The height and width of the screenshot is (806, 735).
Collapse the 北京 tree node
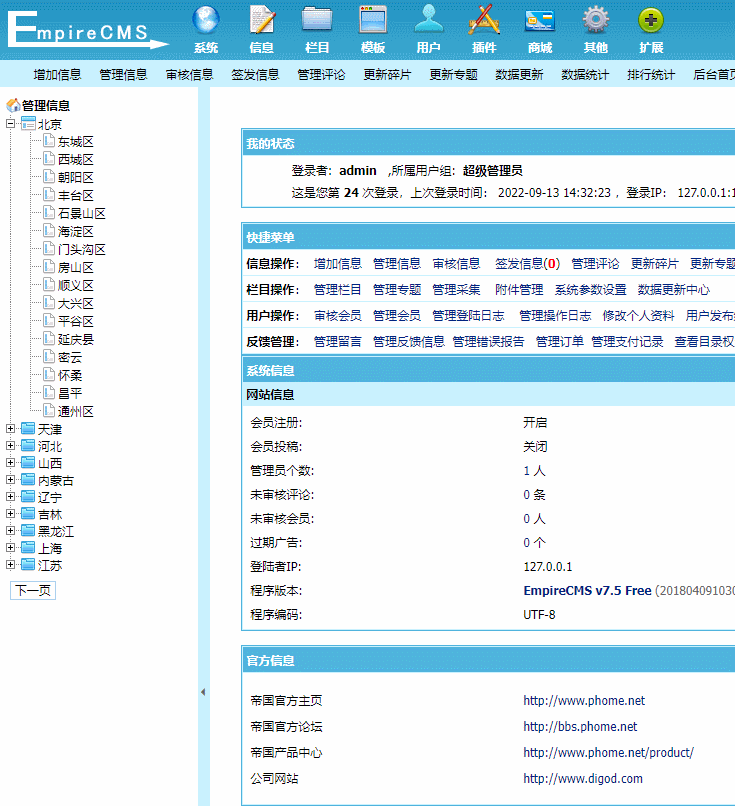pyautogui.click(x=10, y=123)
